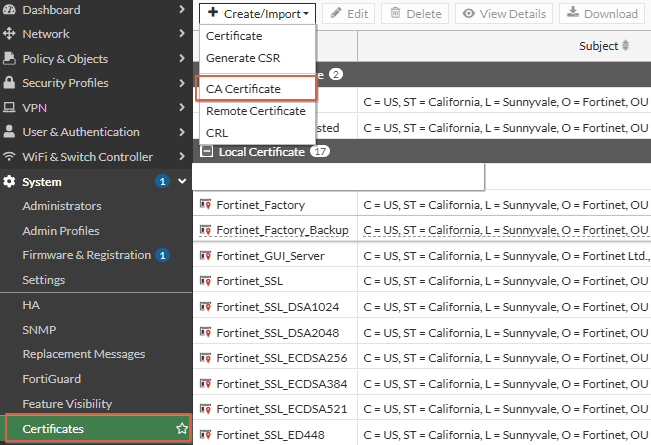Expand the User & Authentication chevron
This screenshot has width=651, height=445.
point(182,132)
